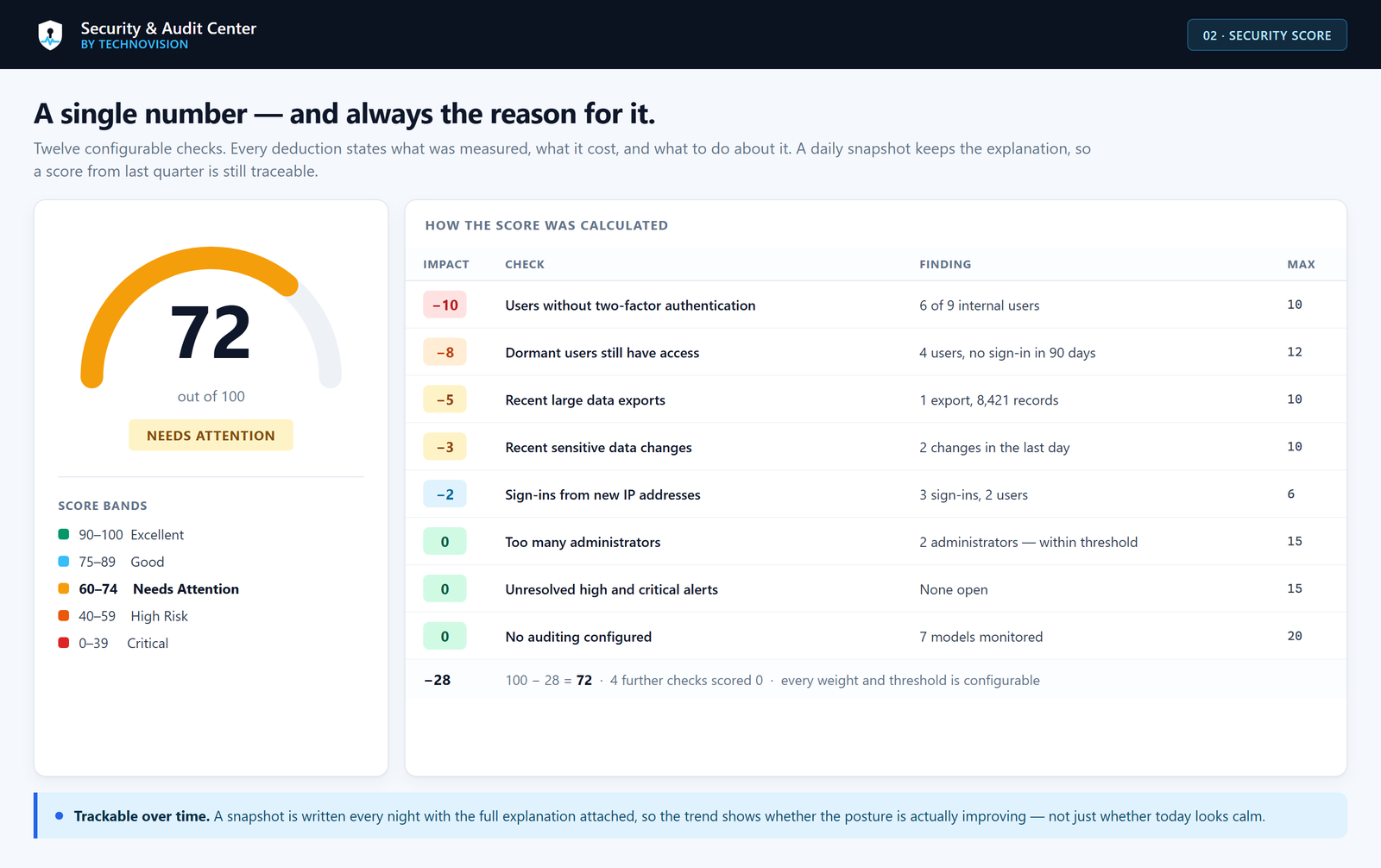1381x868 pixels.
Task: Select 'Recent sensitive data changes' check
Action: pyautogui.click(x=598, y=448)
